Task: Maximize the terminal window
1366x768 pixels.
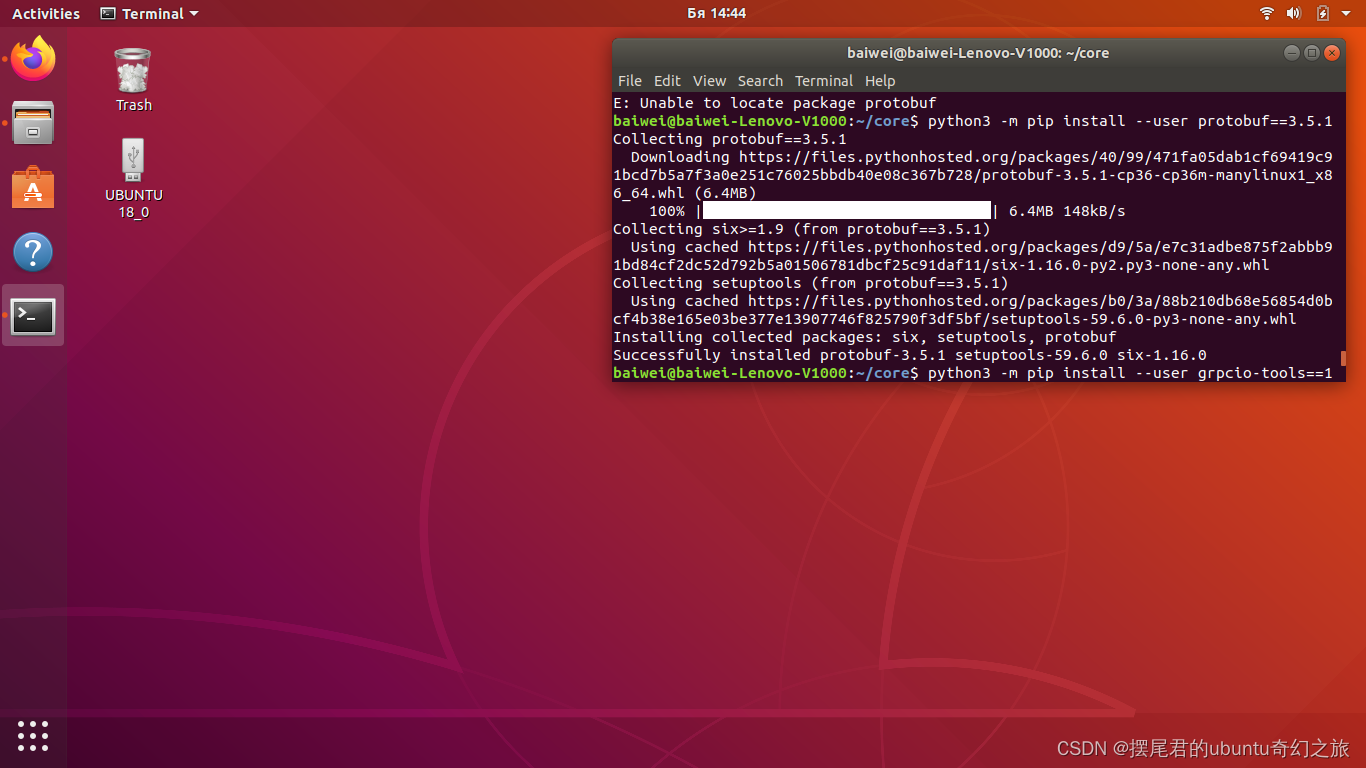Action: click(x=1311, y=53)
